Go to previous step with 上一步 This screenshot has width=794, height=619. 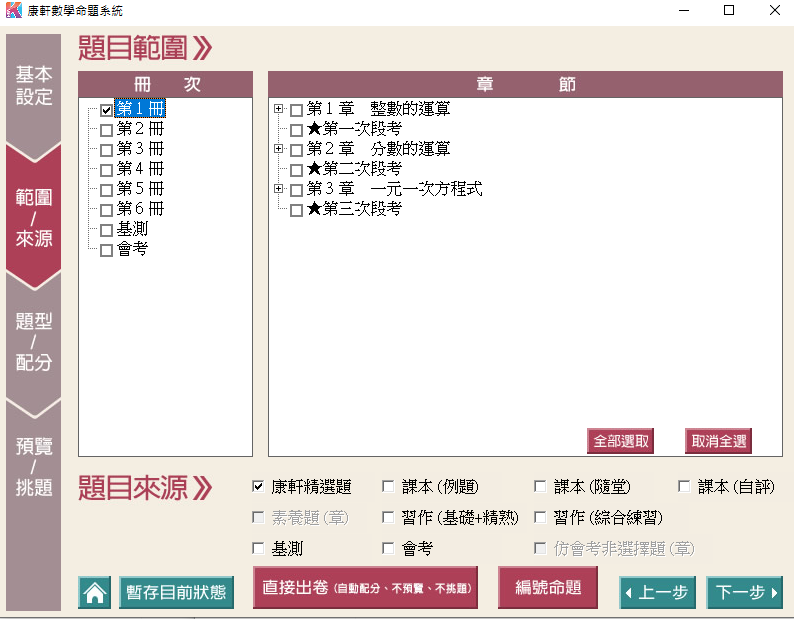[x=657, y=592]
